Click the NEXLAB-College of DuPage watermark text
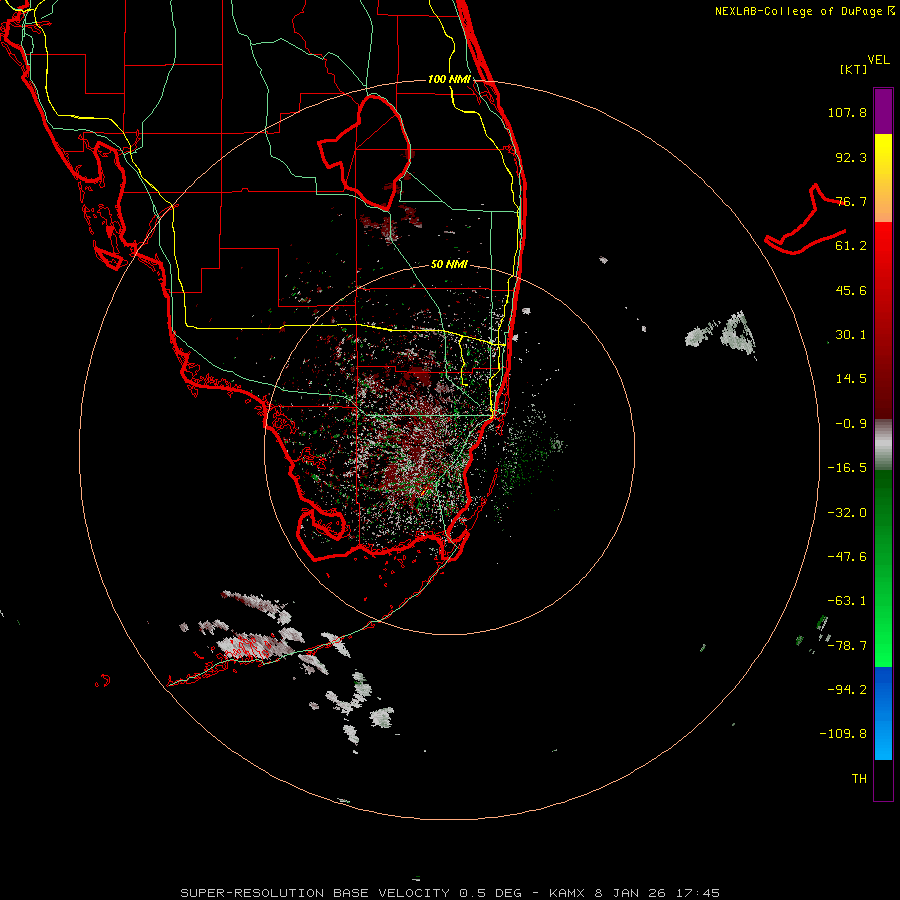Screen dimensions: 900x900 coord(804,11)
